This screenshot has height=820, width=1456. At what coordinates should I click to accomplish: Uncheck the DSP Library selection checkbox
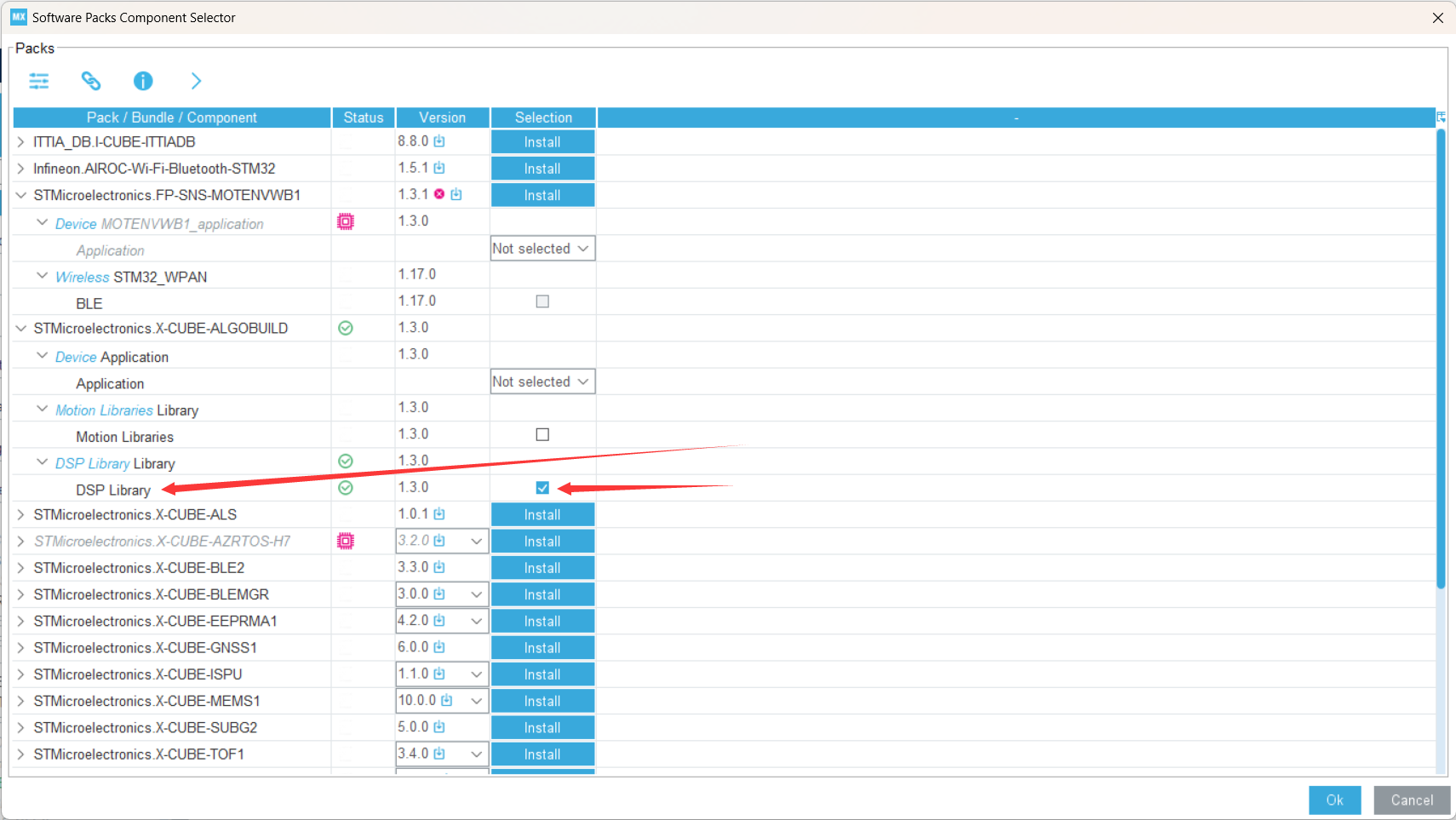542,487
